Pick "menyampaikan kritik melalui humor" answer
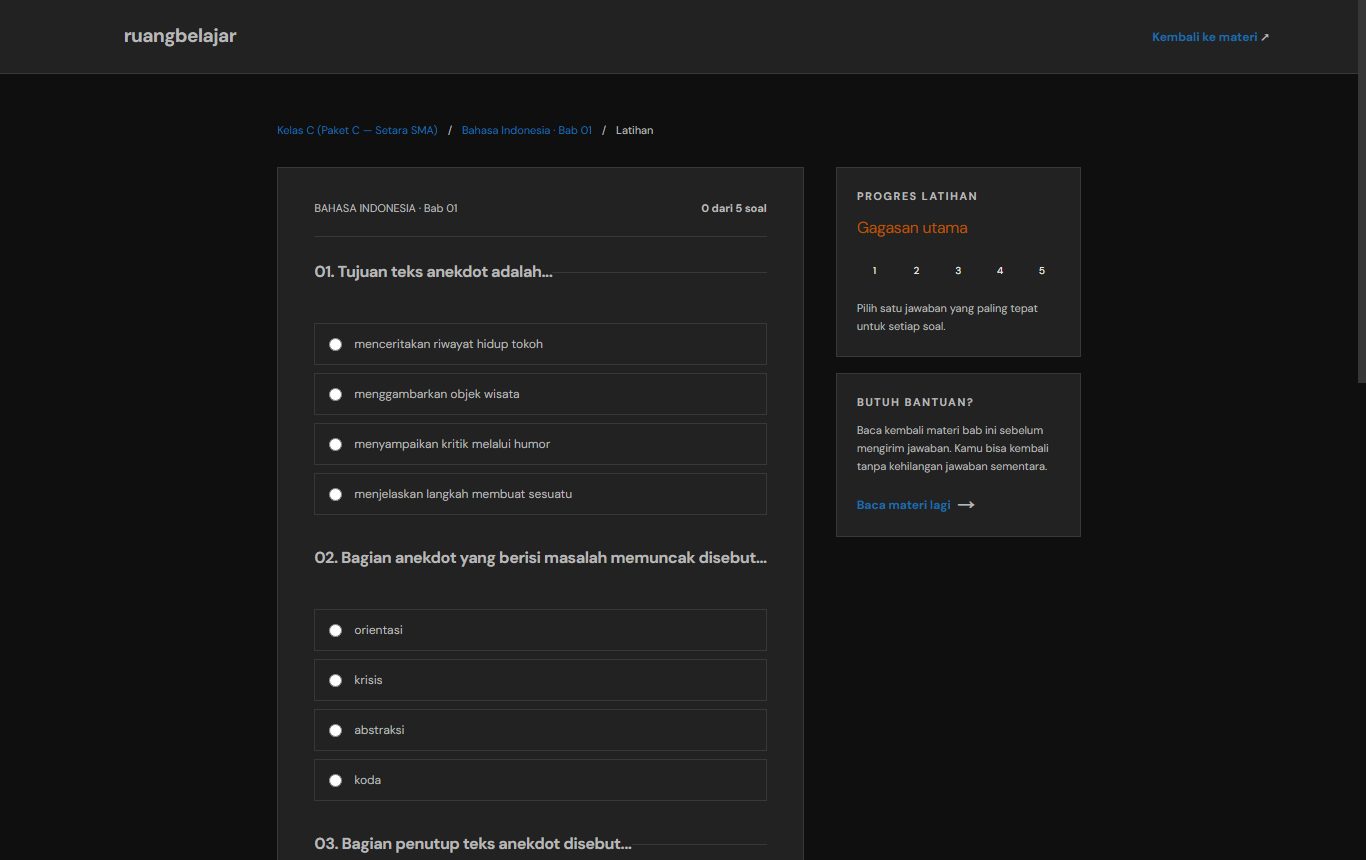Screen dimensions: 1366x860 click(540, 444)
